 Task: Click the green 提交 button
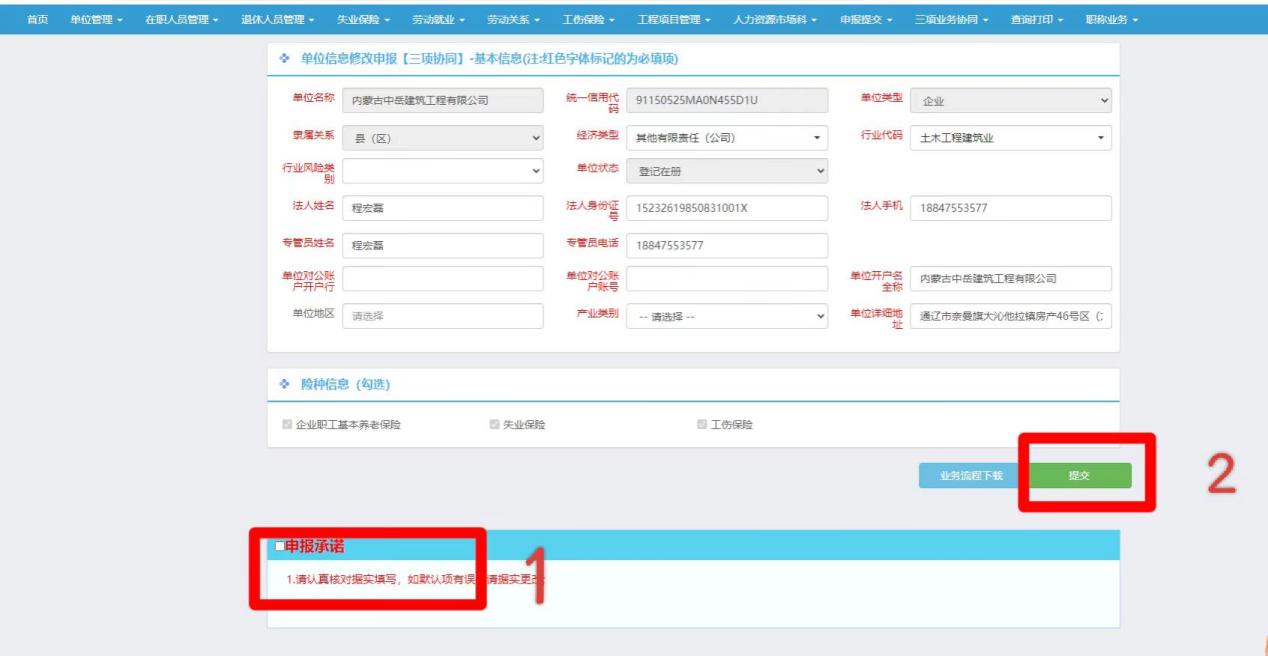tap(1079, 476)
